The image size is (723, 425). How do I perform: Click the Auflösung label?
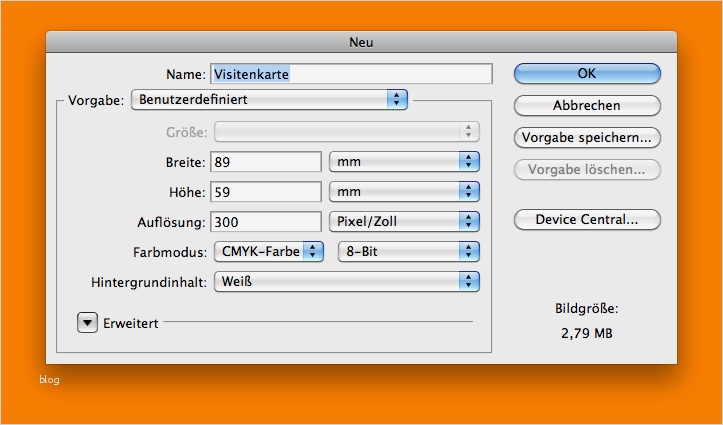point(171,223)
